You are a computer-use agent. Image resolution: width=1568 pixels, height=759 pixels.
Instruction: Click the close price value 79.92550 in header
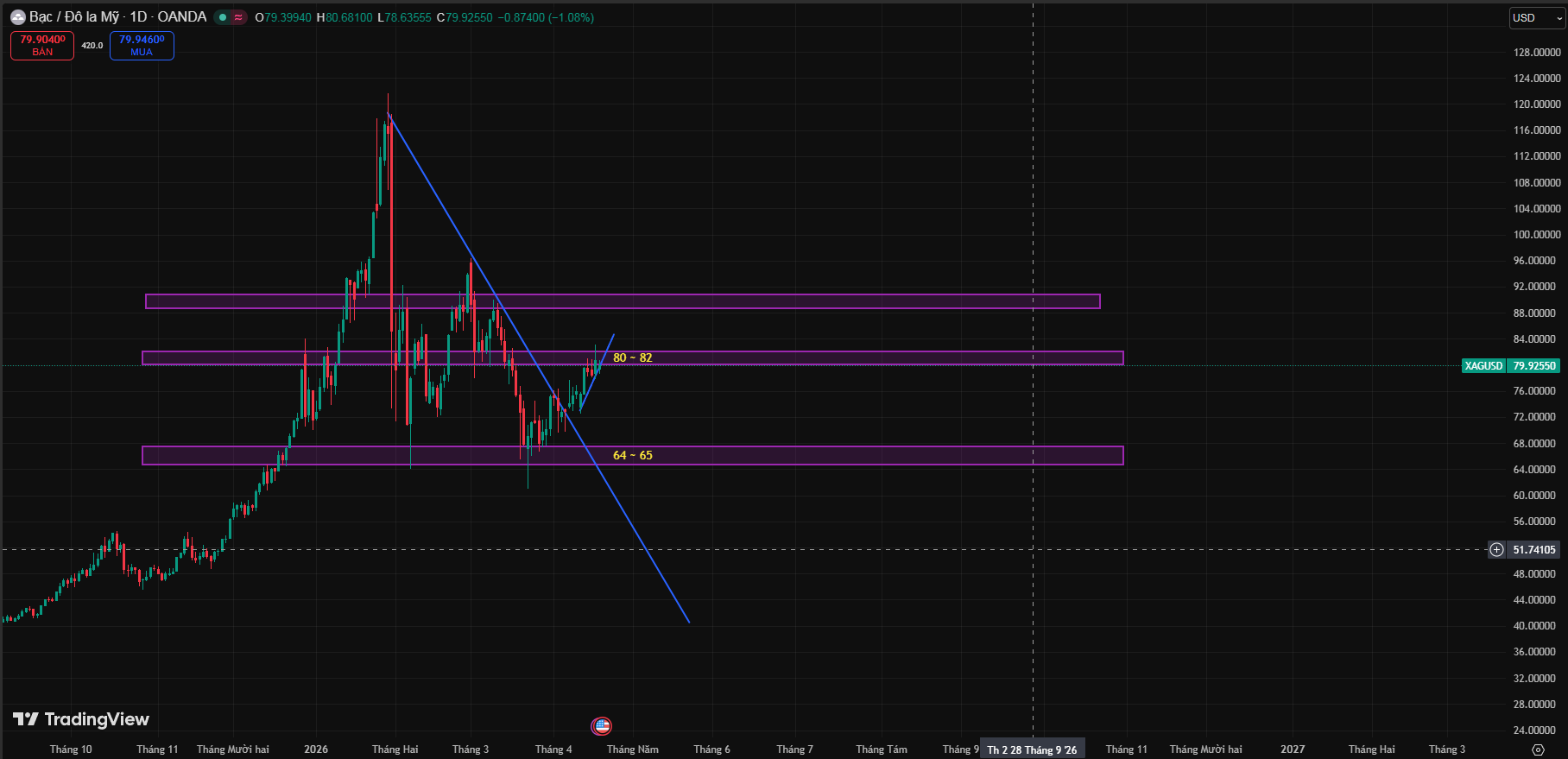pyautogui.click(x=470, y=17)
